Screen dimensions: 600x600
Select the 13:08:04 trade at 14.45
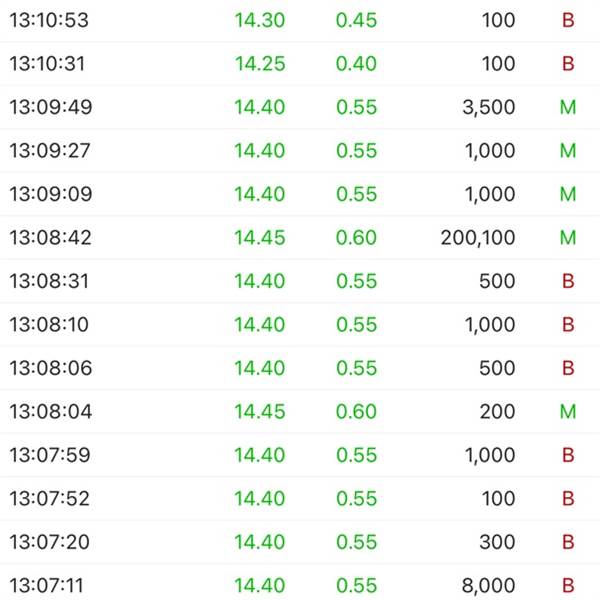(300, 411)
